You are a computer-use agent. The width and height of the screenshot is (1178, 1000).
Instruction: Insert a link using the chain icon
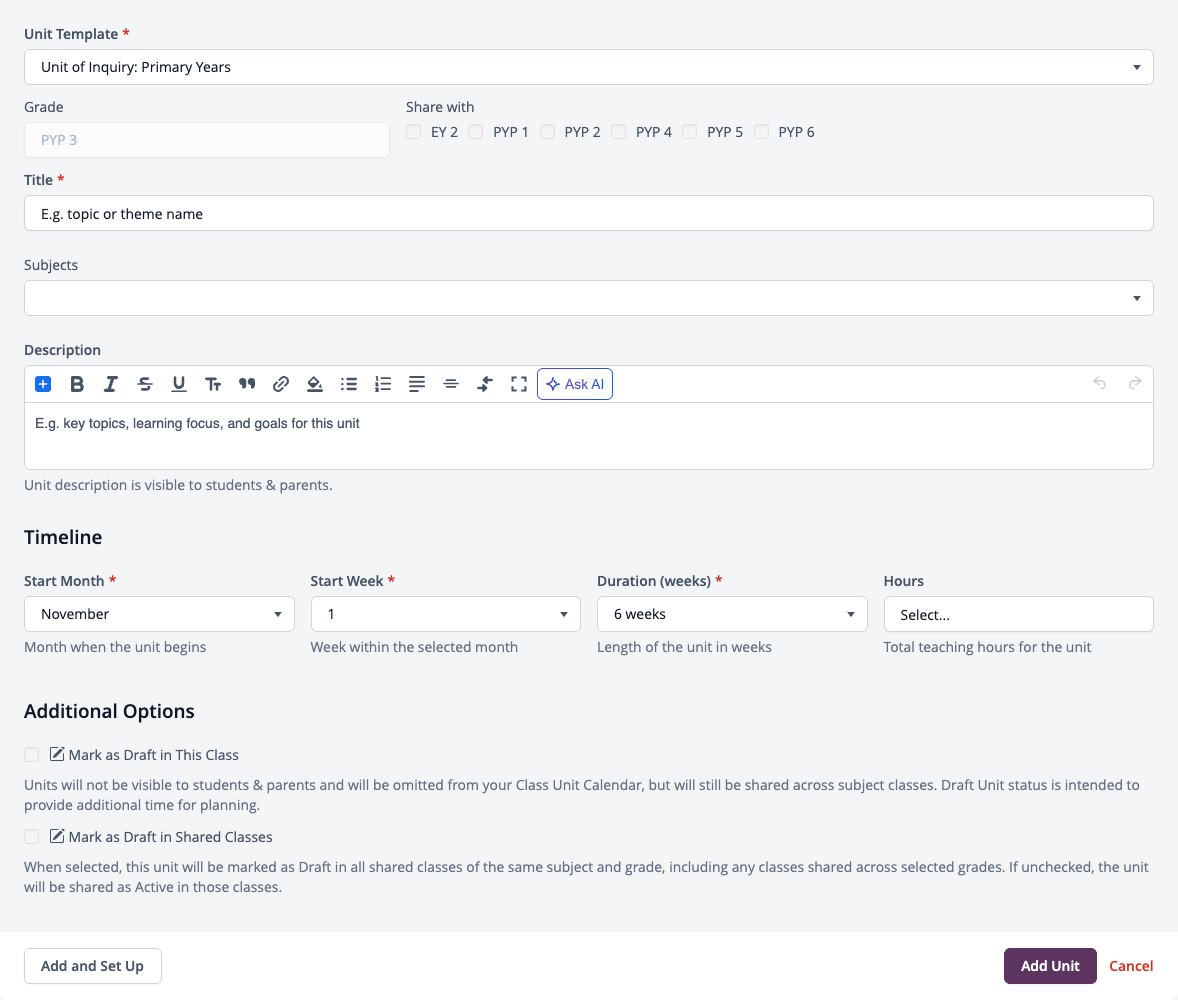point(281,384)
